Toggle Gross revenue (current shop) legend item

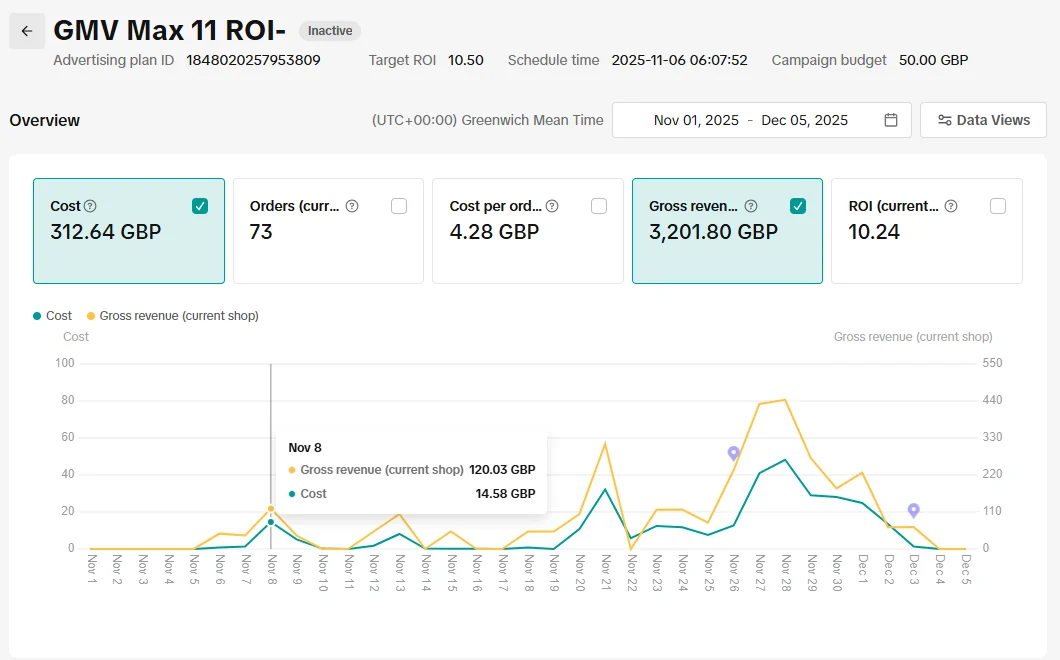[x=172, y=316]
